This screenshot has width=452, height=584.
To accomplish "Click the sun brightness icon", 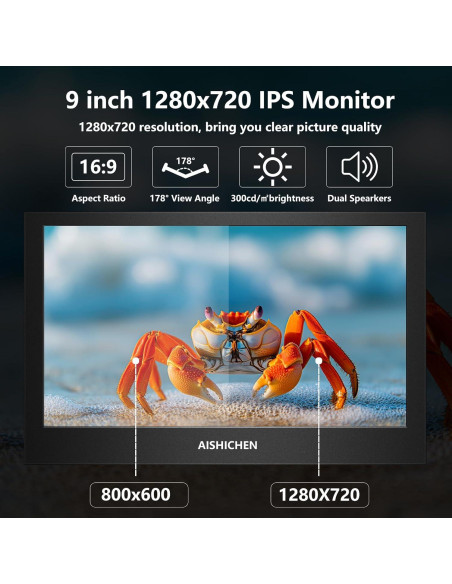I will [272, 167].
